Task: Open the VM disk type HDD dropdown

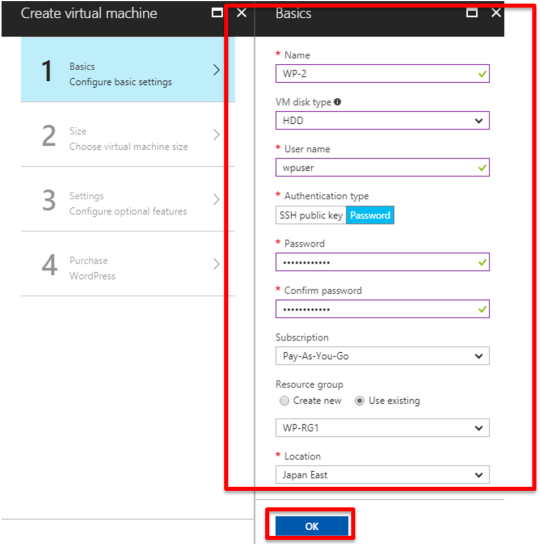Action: (382, 120)
